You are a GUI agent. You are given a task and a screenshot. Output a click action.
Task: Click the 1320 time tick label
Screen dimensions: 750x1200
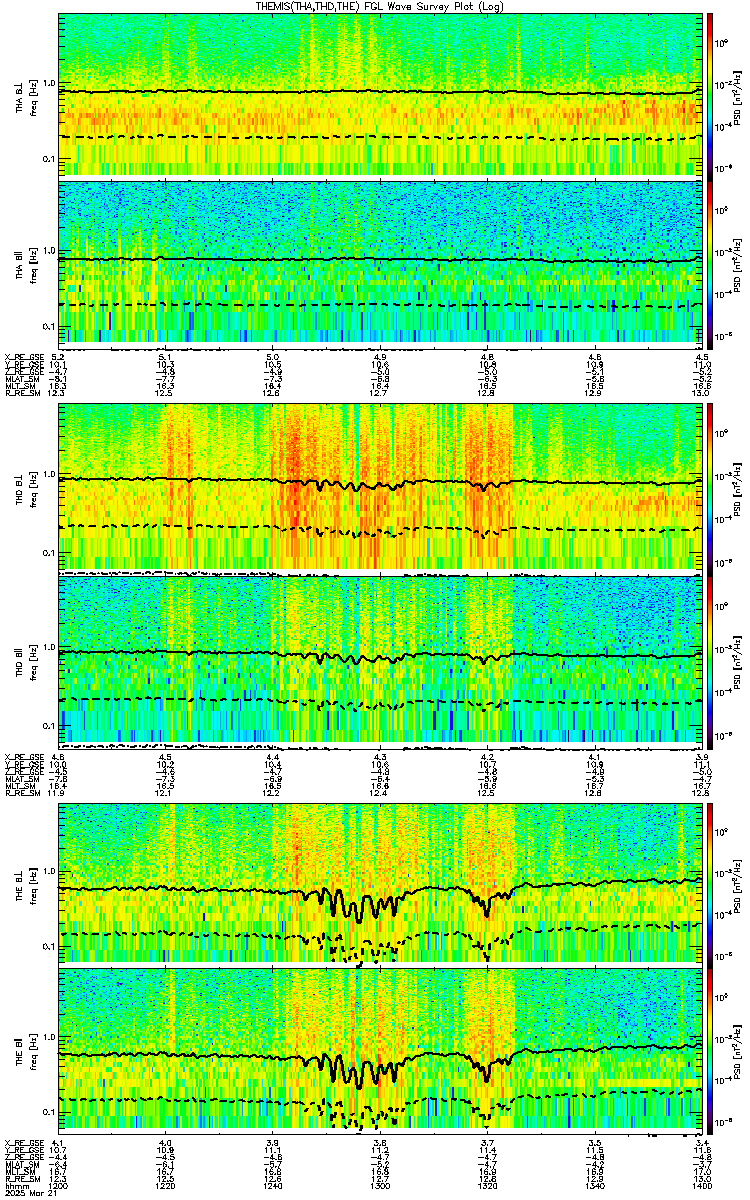pyautogui.click(x=487, y=1185)
